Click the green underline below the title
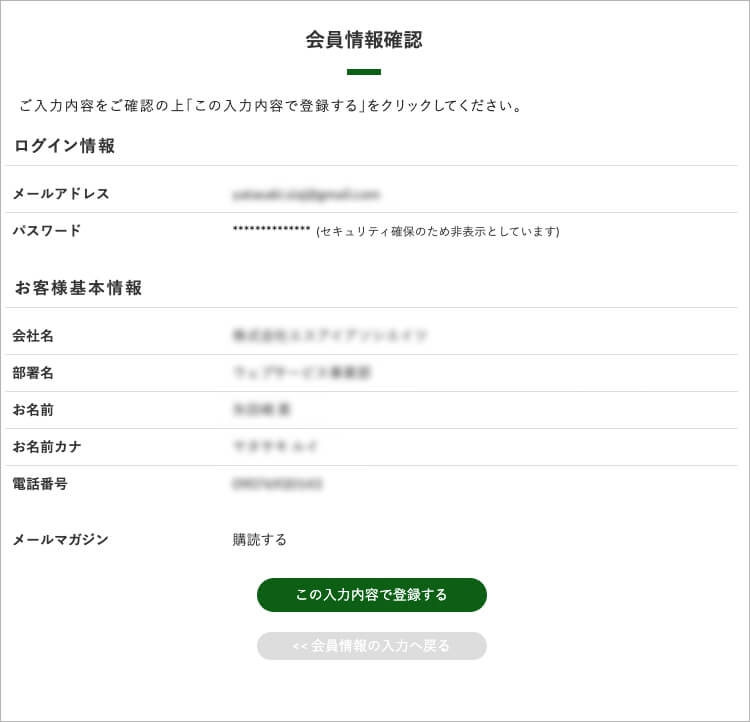The width and height of the screenshot is (750, 722). [364, 72]
